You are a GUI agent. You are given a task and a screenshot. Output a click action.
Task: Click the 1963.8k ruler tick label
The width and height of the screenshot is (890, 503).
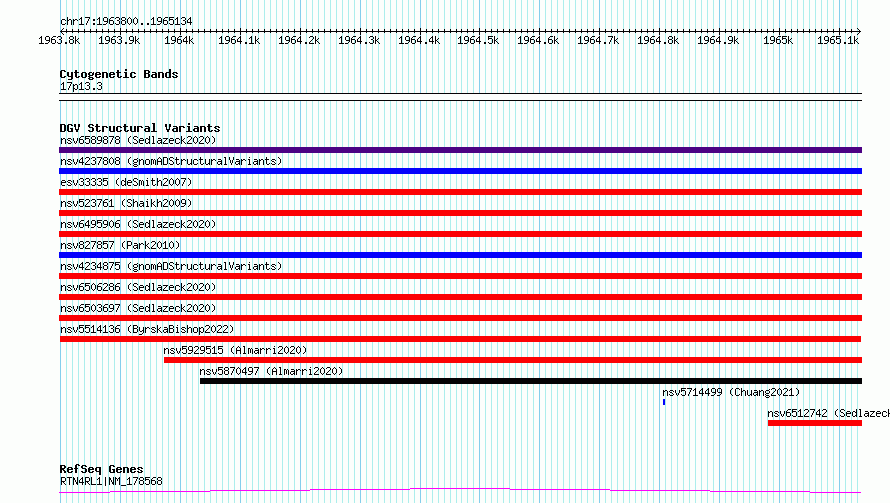(59, 40)
